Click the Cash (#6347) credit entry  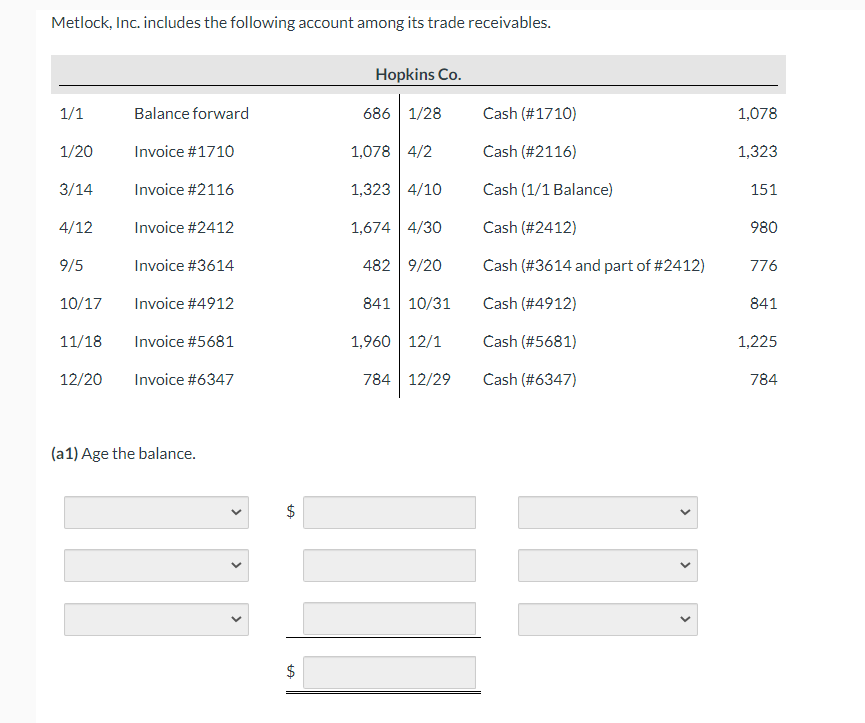coord(529,380)
